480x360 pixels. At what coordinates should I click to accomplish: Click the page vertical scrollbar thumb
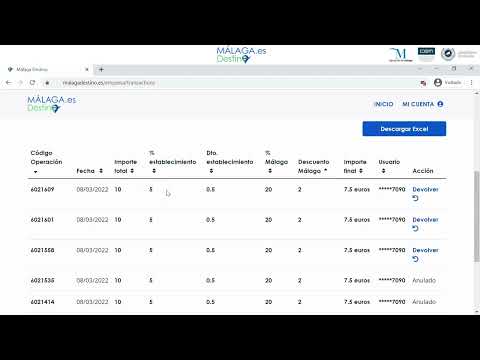477,217
